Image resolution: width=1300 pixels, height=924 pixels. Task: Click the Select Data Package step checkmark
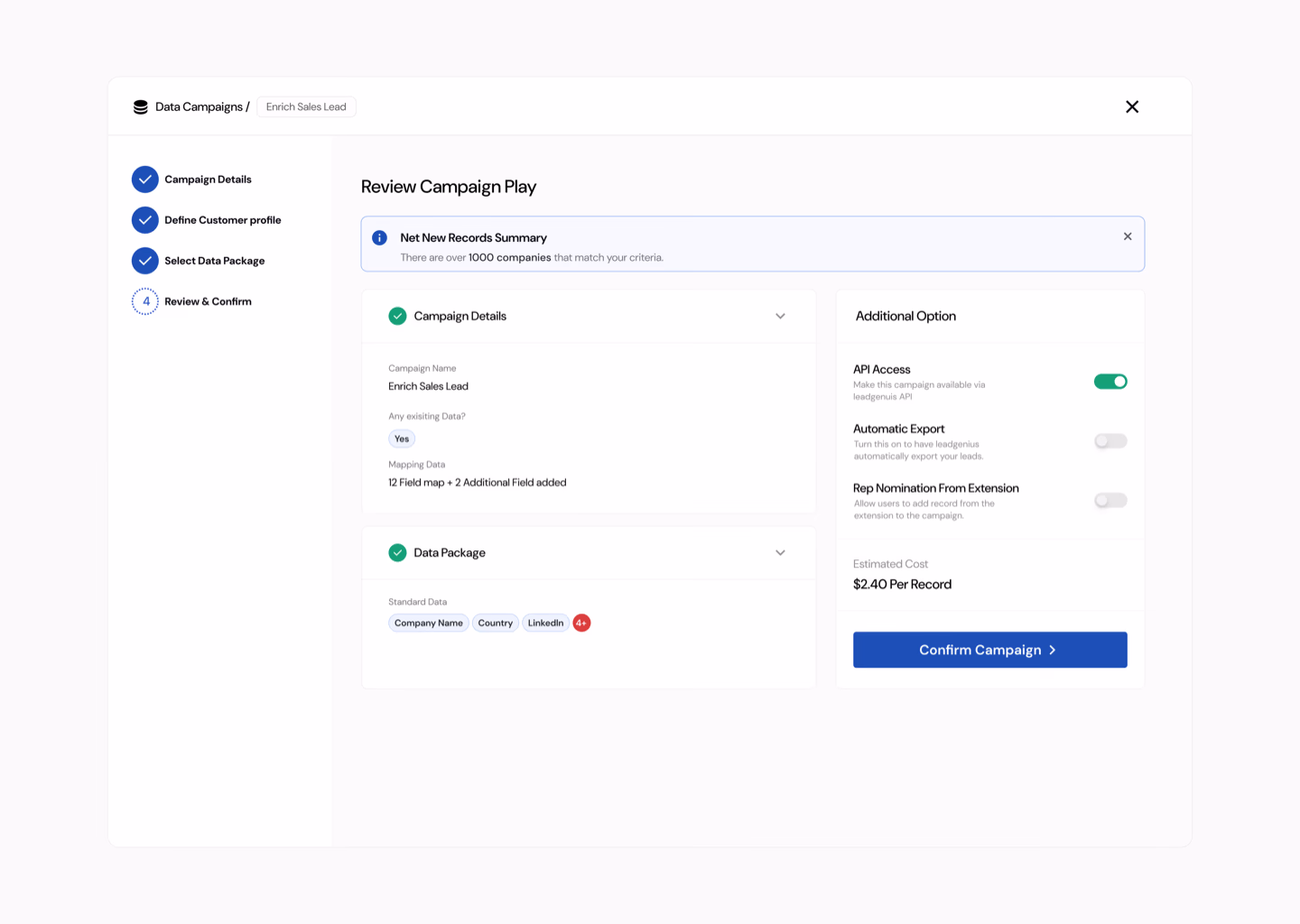tap(145, 261)
